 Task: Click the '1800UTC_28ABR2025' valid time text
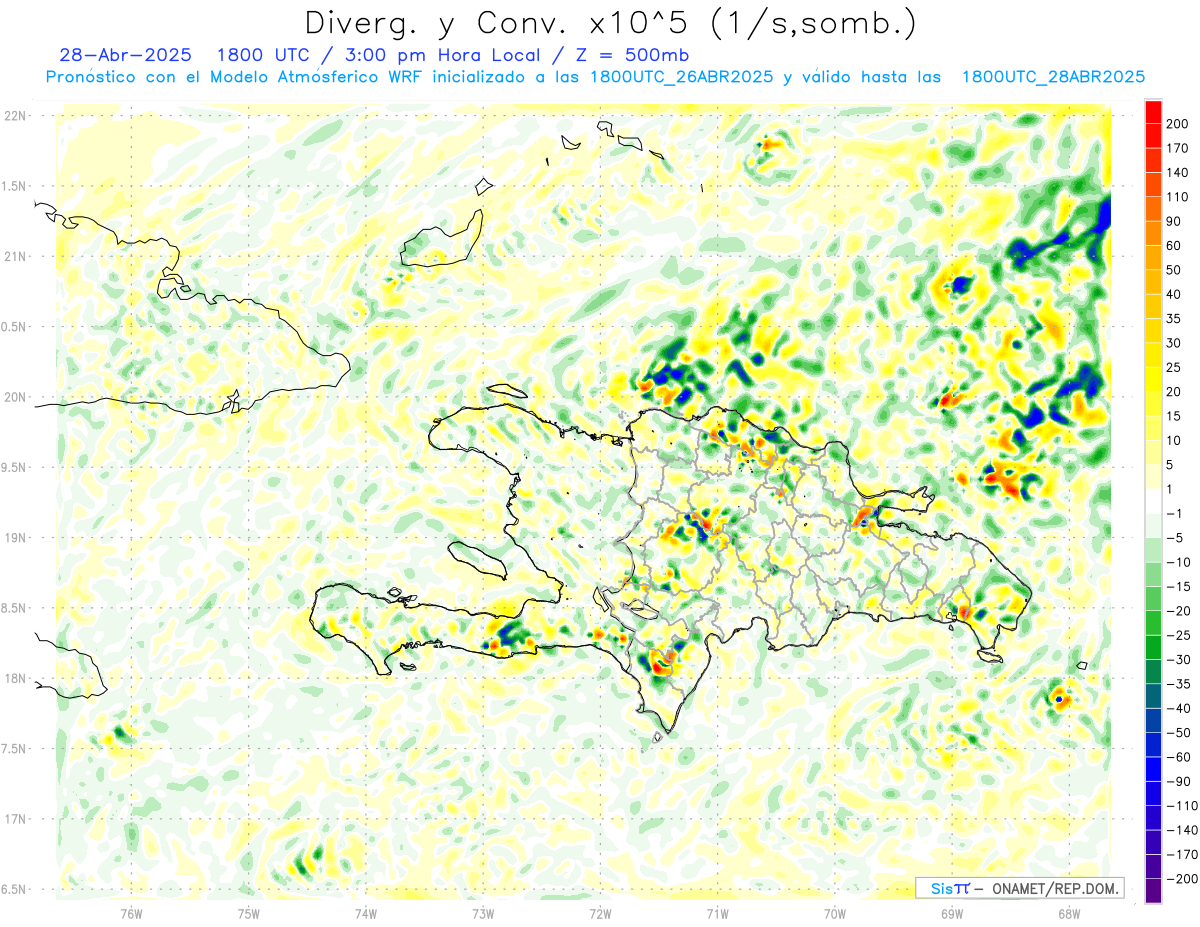1052,77
